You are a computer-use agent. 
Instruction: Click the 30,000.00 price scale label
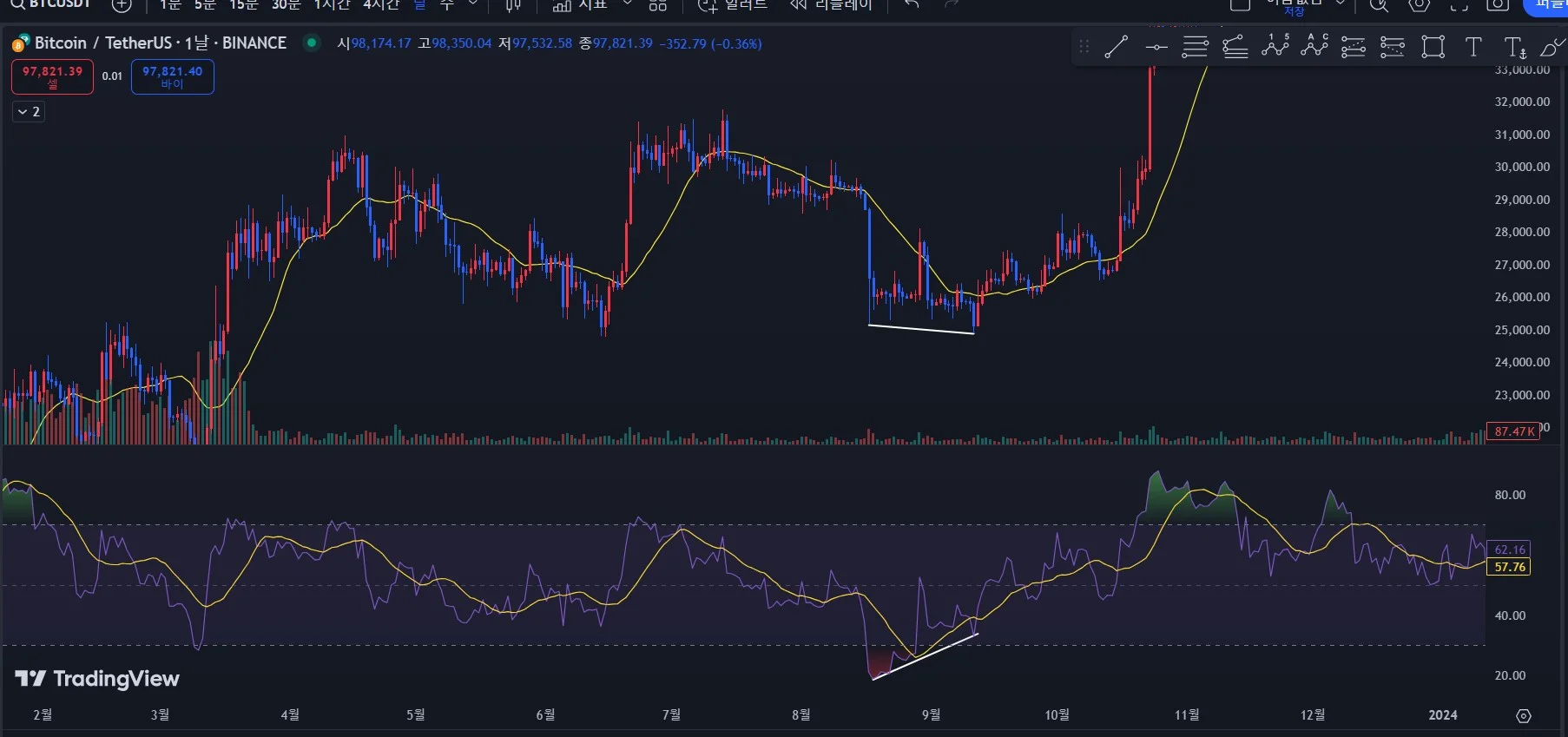tap(1522, 167)
